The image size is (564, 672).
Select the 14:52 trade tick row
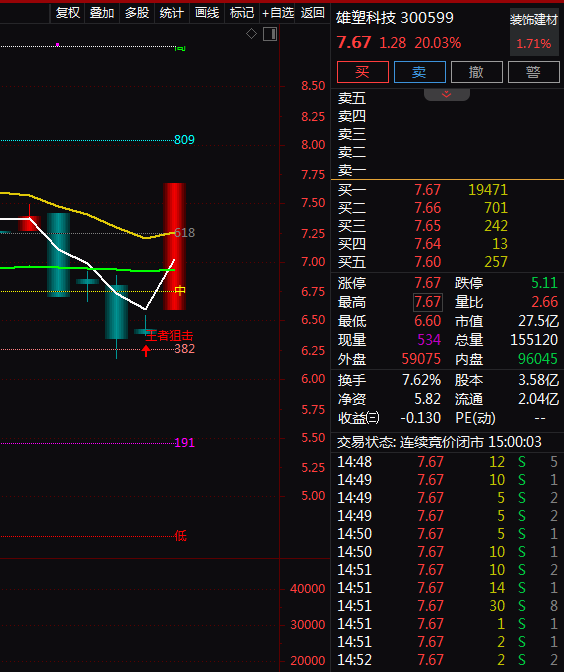(447, 660)
